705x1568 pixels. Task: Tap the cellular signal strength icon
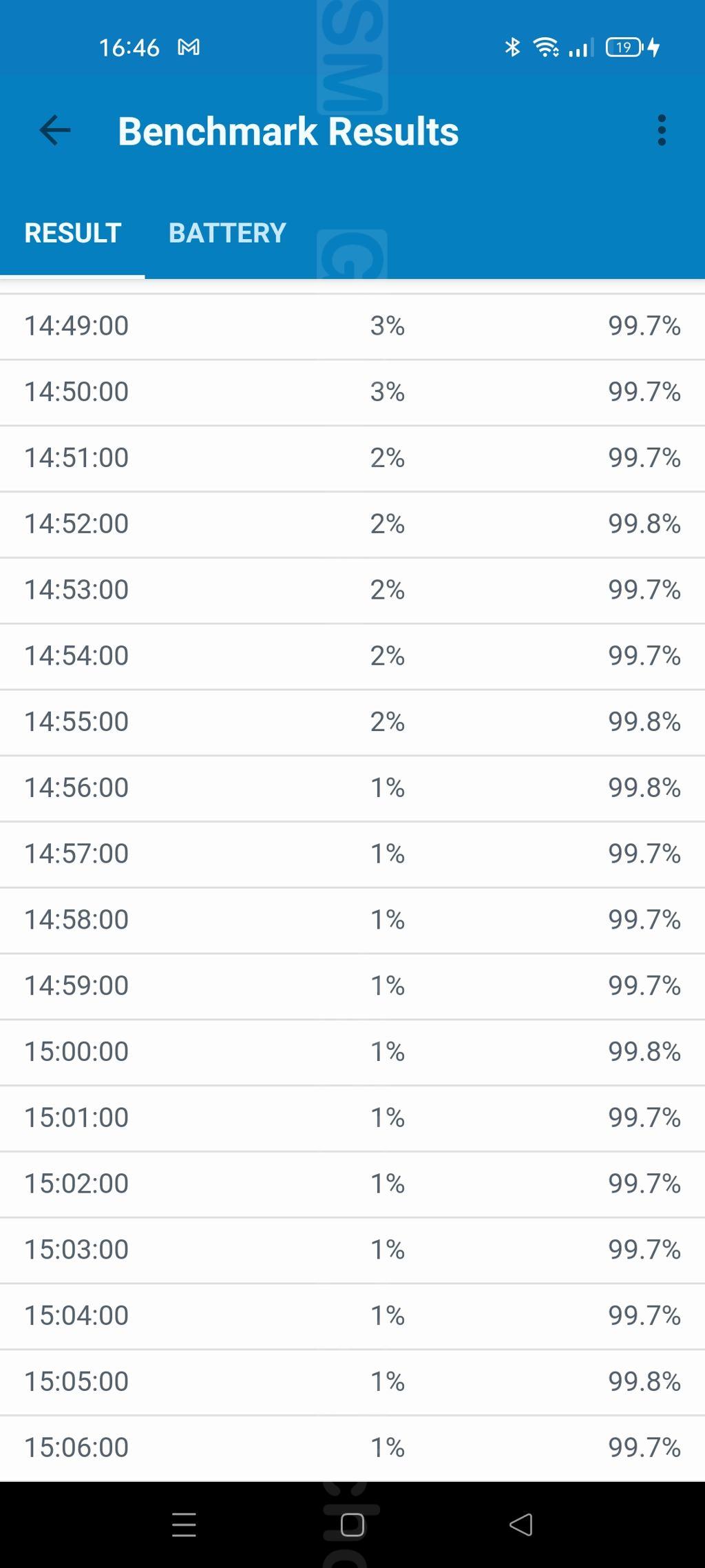[x=581, y=48]
